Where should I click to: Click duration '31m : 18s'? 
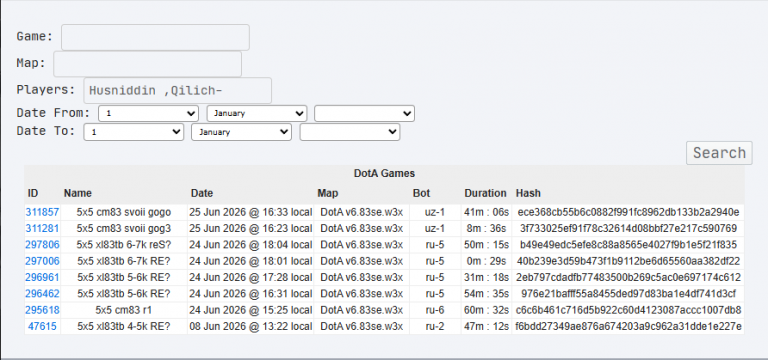point(486,277)
